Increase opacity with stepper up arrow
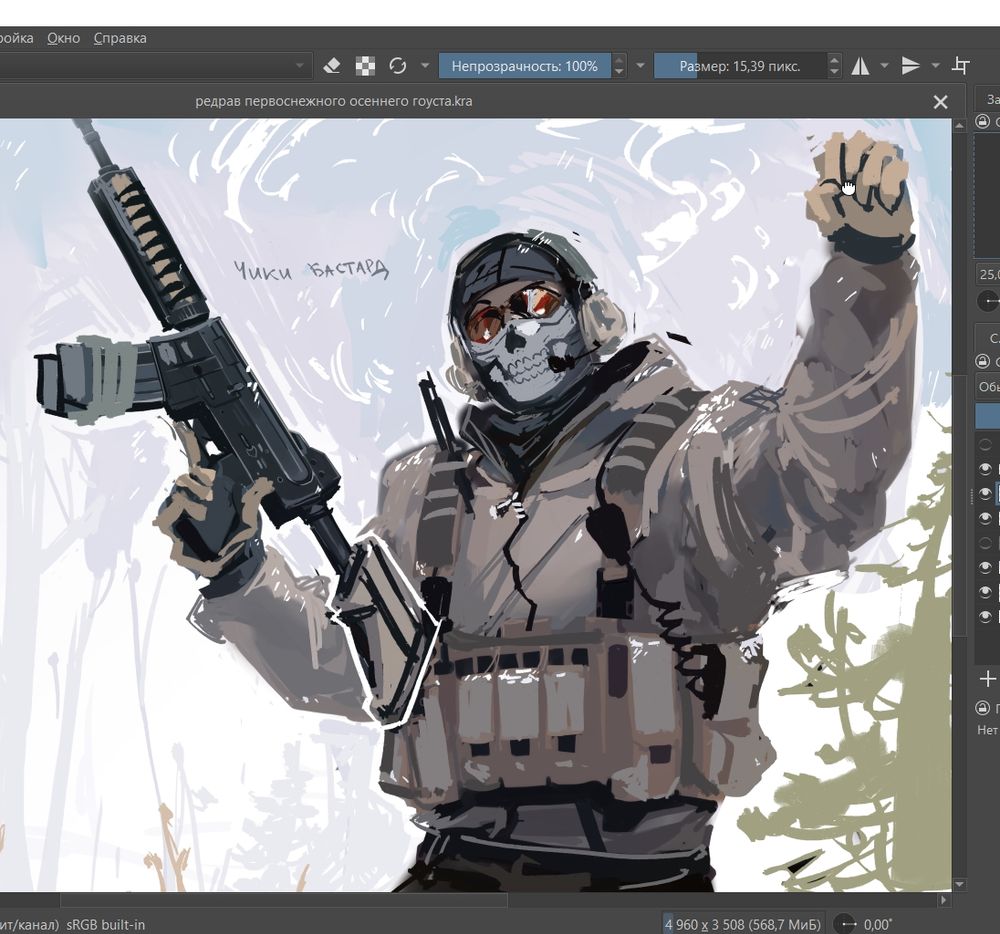The width and height of the screenshot is (1000, 934). pos(619,60)
